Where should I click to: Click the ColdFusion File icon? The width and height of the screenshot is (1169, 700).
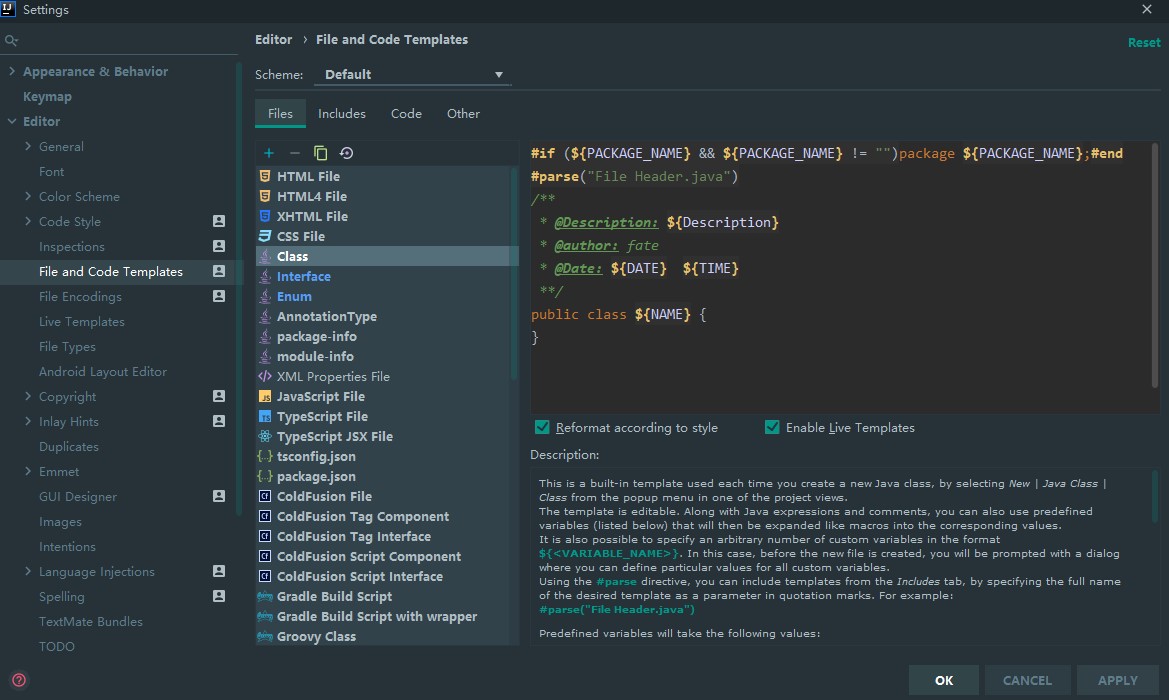(x=265, y=496)
